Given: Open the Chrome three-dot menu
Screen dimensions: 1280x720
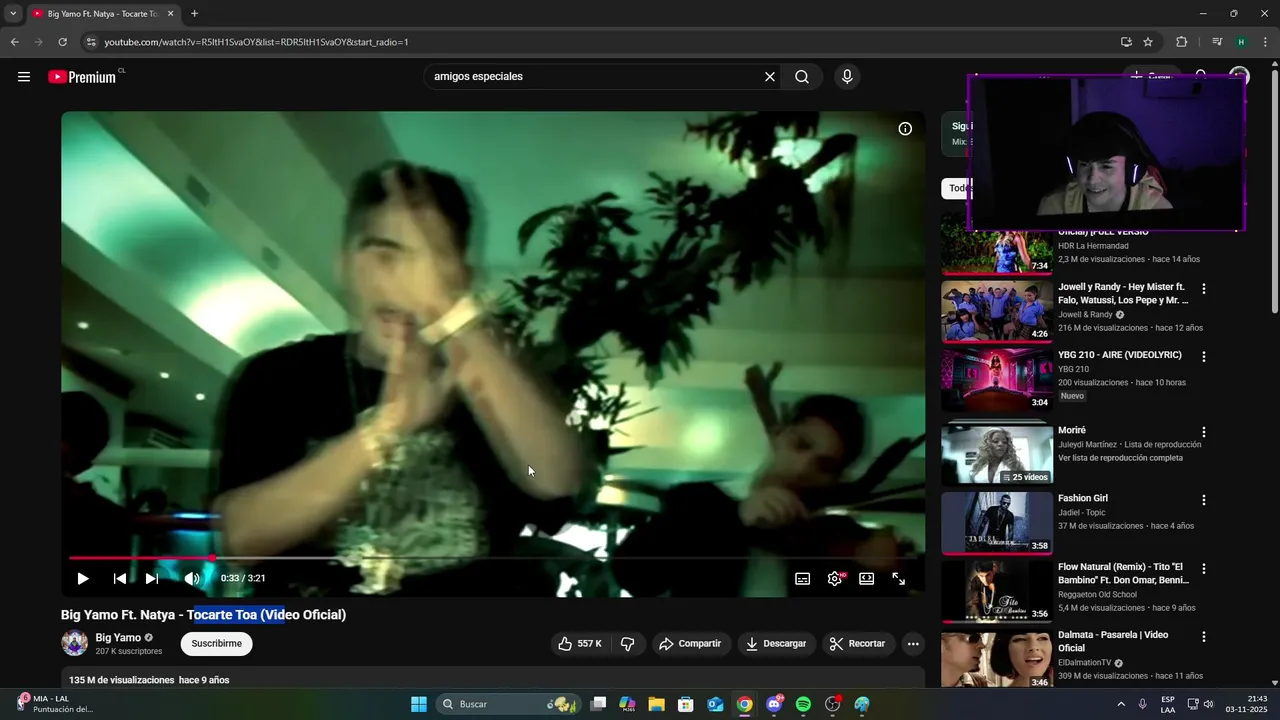Looking at the screenshot, I should tap(1266, 42).
